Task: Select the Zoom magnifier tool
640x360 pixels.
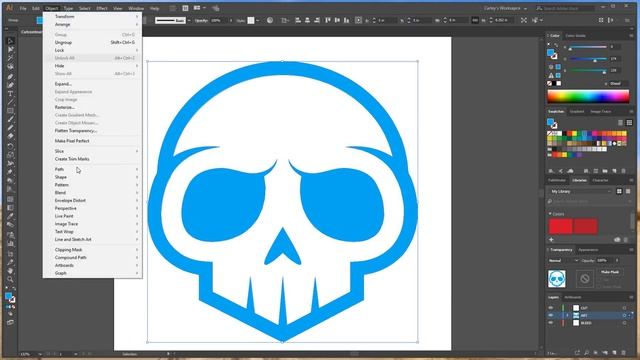Action: click(x=10, y=279)
